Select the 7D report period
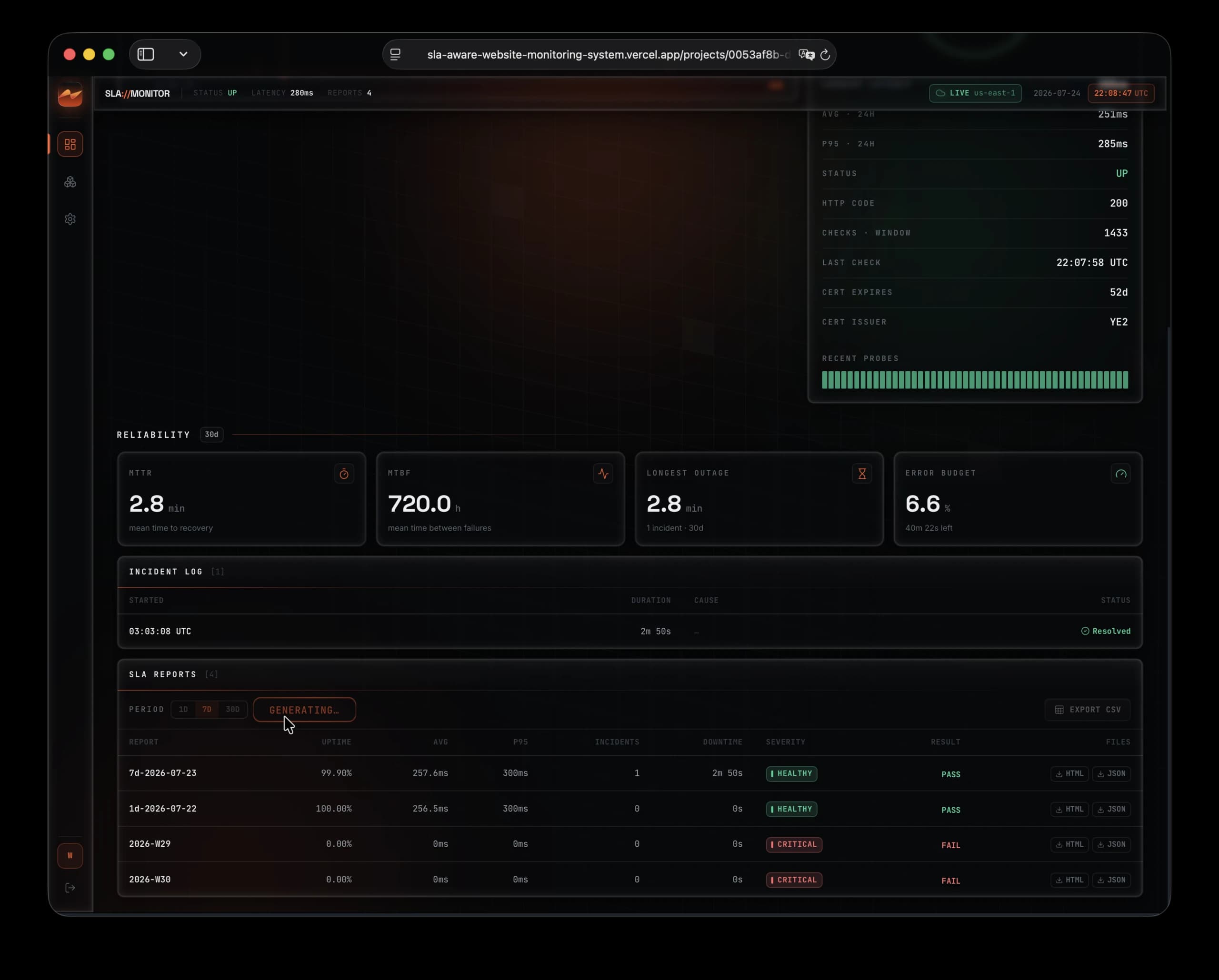The width and height of the screenshot is (1219, 980). pos(207,709)
